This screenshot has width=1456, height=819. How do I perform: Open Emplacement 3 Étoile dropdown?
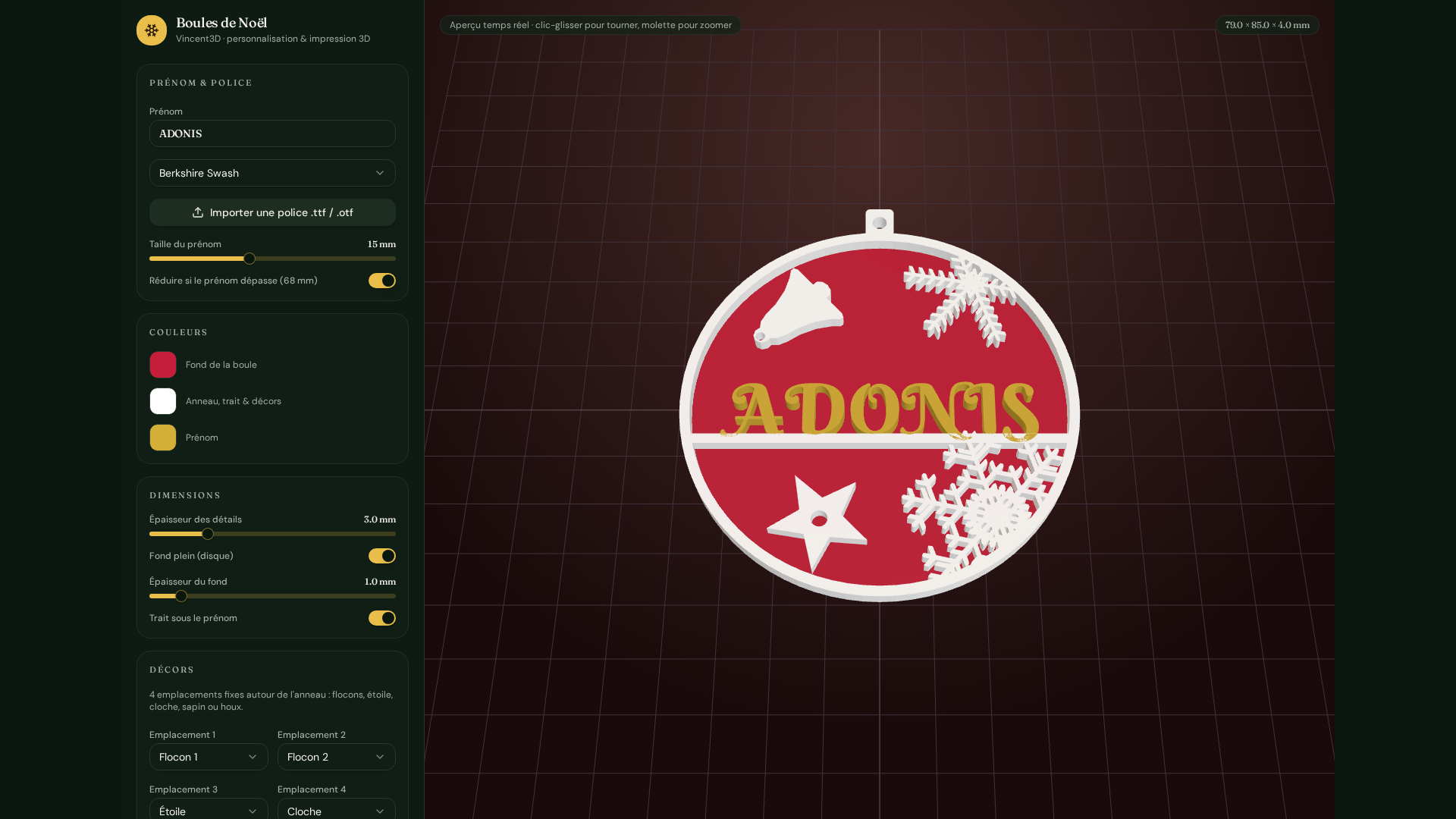pyautogui.click(x=209, y=810)
